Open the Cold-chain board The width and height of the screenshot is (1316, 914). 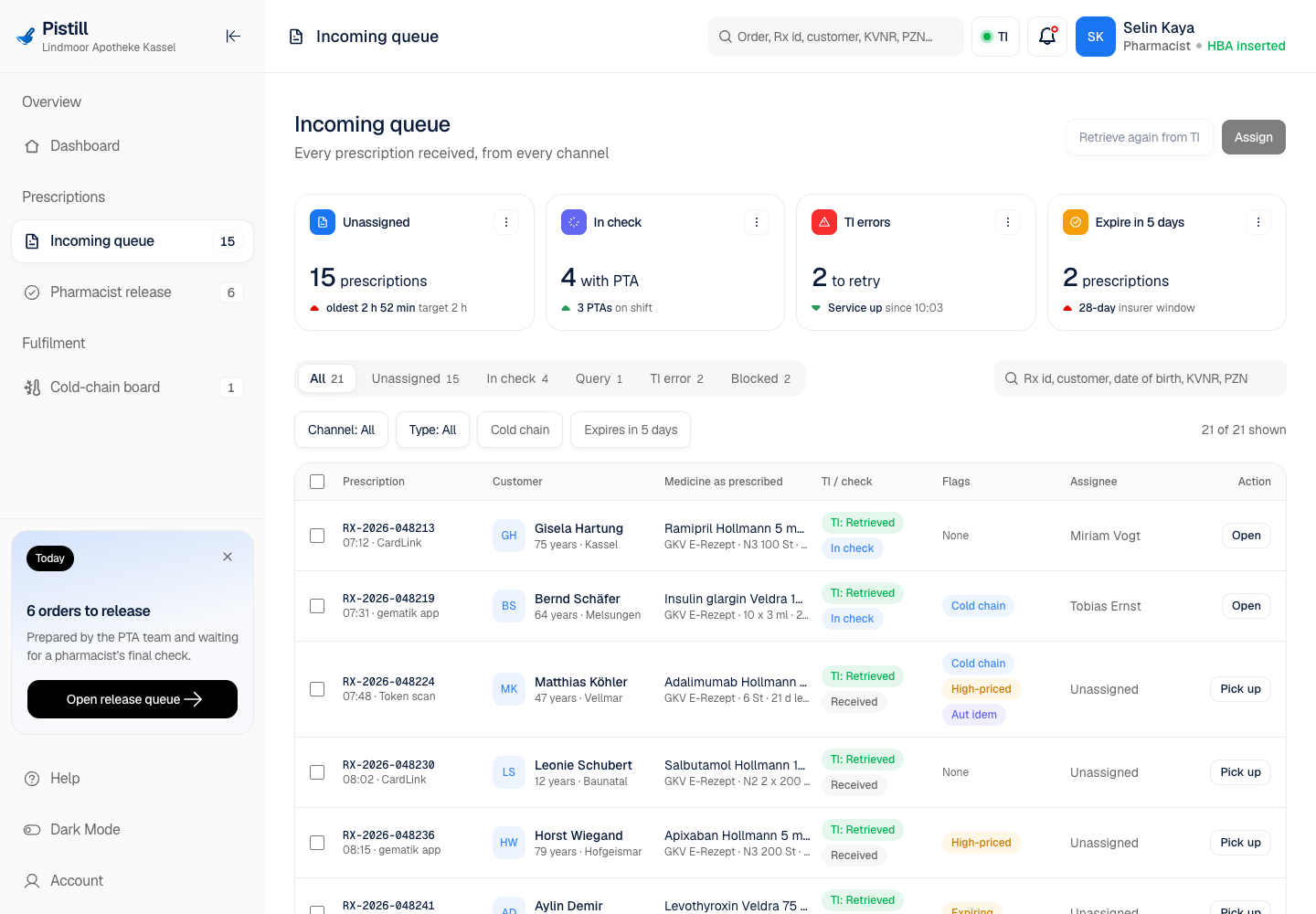(x=133, y=388)
